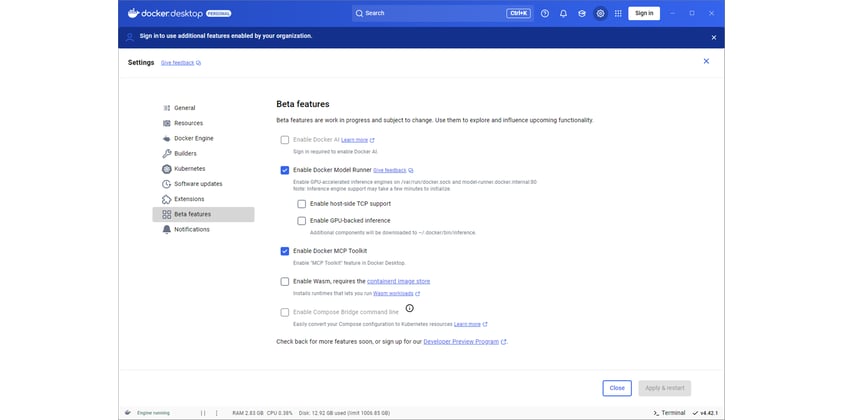Uncheck Enable Docker MCP Toolkit
The height and width of the screenshot is (420, 844).
[x=285, y=251]
